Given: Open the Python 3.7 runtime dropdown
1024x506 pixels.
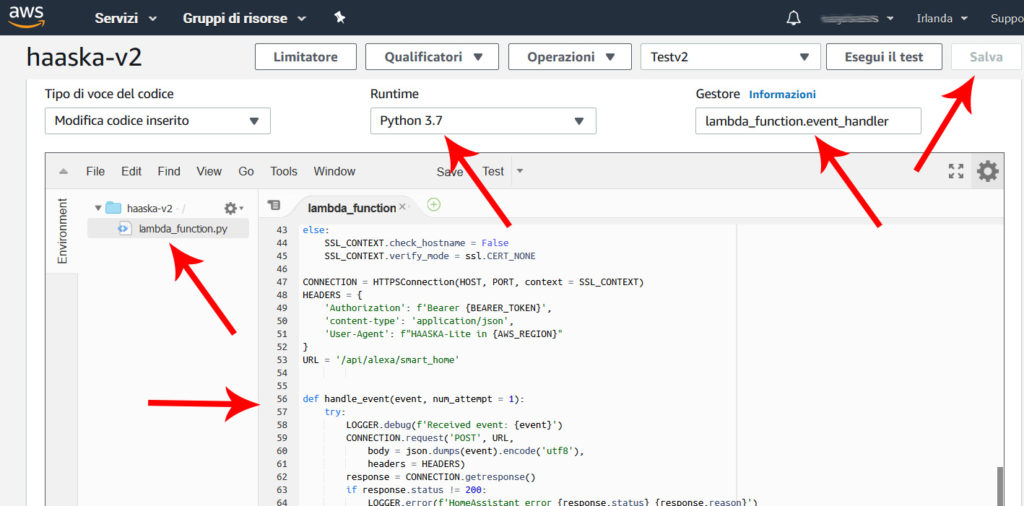Looking at the screenshot, I should pos(483,121).
